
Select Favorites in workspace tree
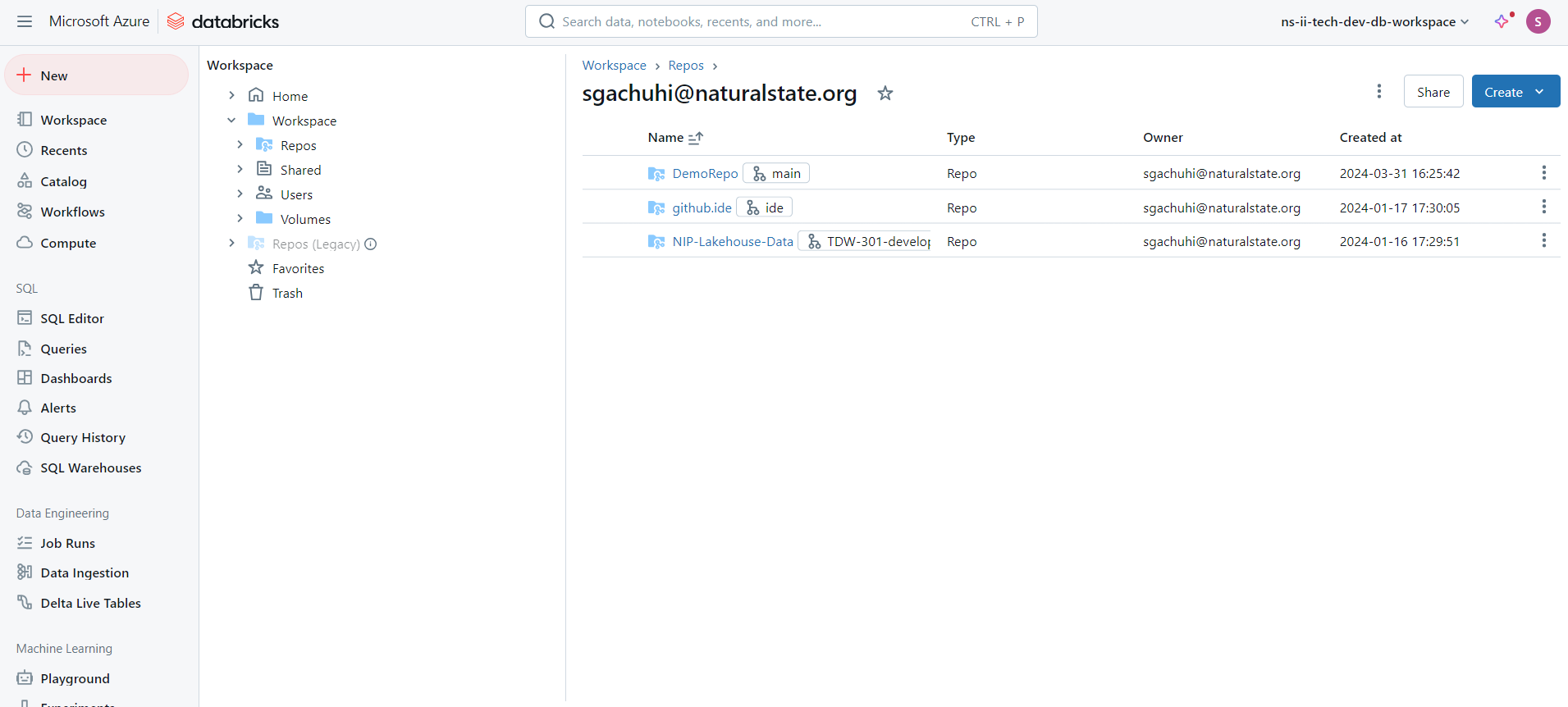click(x=298, y=268)
